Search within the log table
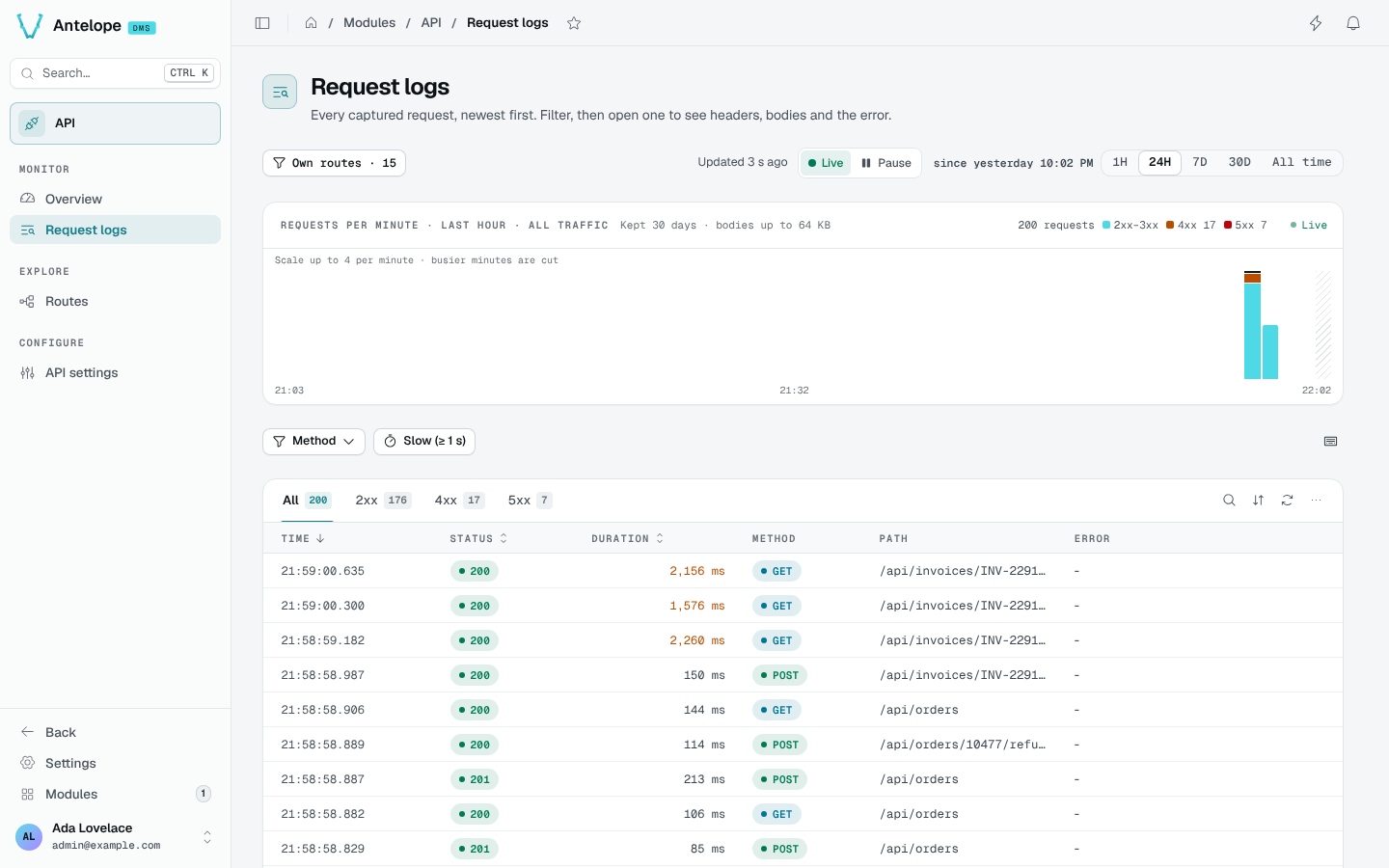 tap(1229, 501)
